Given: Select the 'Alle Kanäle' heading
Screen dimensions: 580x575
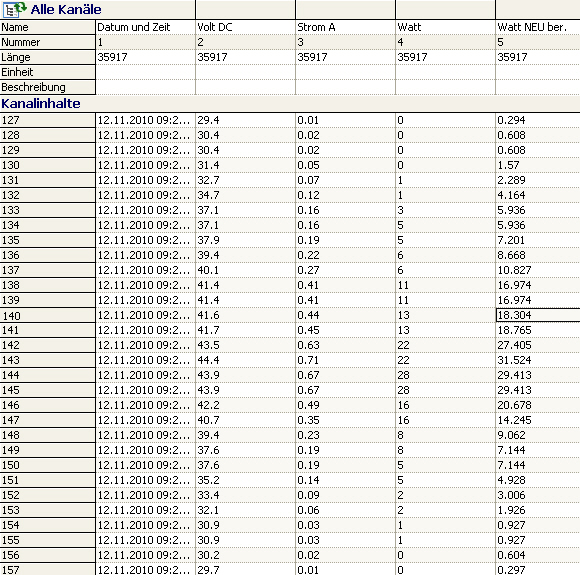Looking at the screenshot, I should point(65,10).
